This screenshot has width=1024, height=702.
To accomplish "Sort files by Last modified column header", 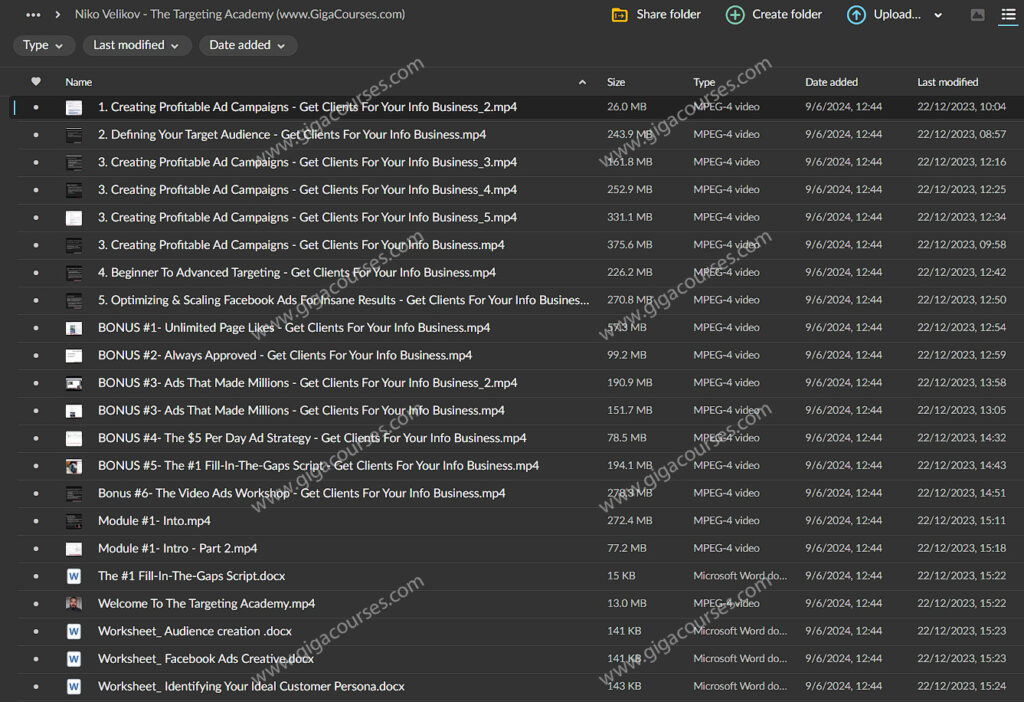I will coord(947,82).
